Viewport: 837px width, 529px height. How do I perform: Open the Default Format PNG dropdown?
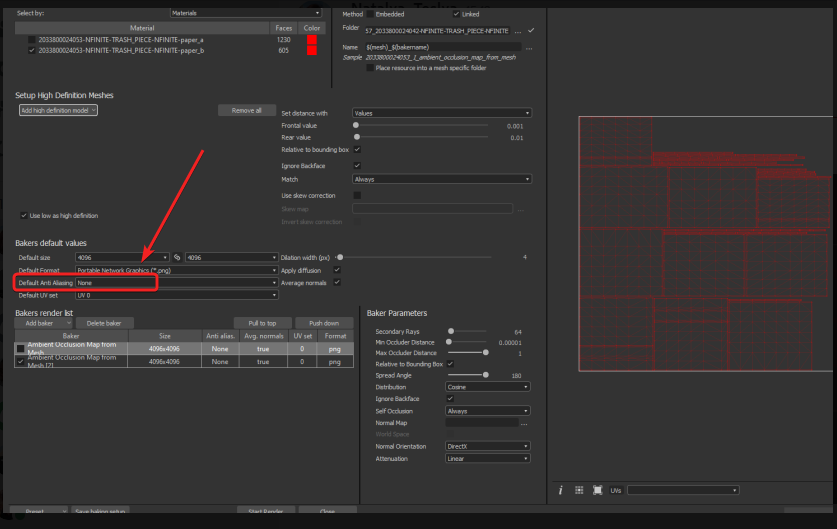[x=177, y=270]
